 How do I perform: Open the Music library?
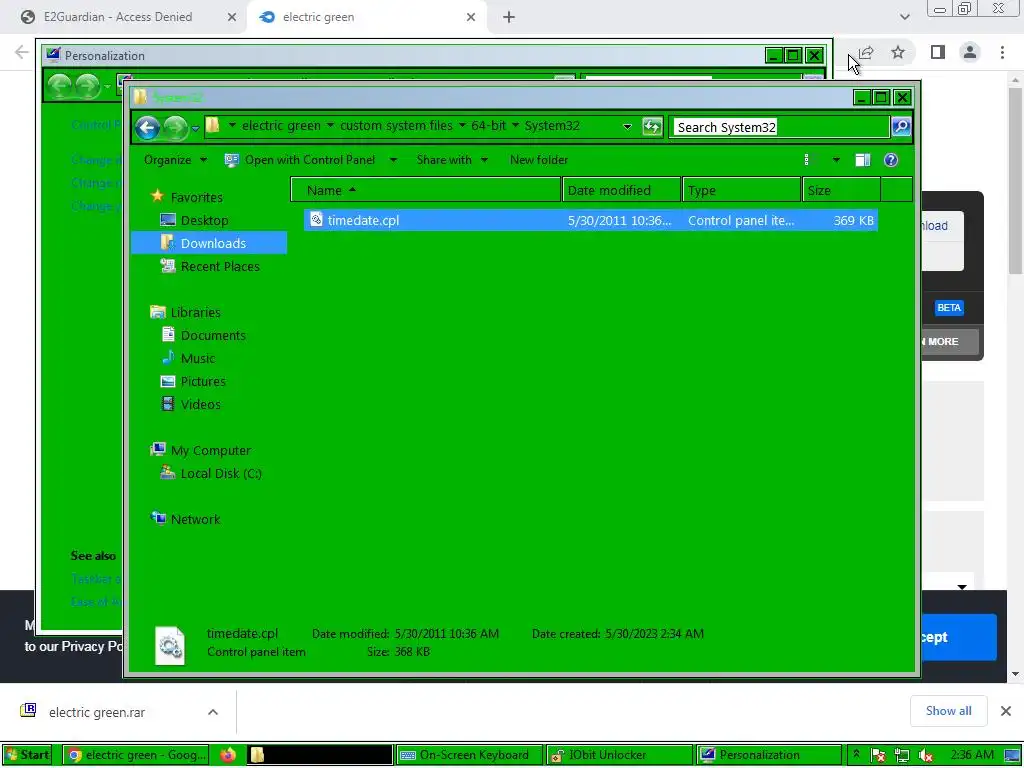pos(198,359)
